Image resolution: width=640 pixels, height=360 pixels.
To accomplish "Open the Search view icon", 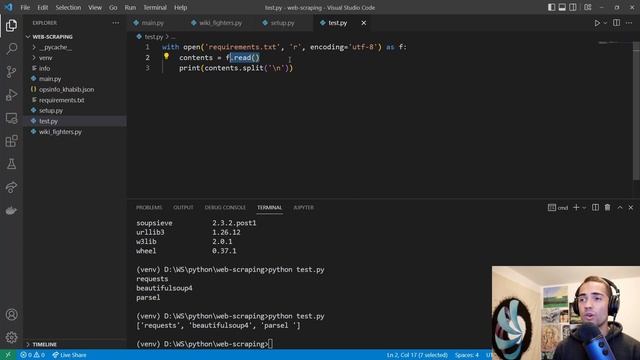I will (x=11, y=49).
